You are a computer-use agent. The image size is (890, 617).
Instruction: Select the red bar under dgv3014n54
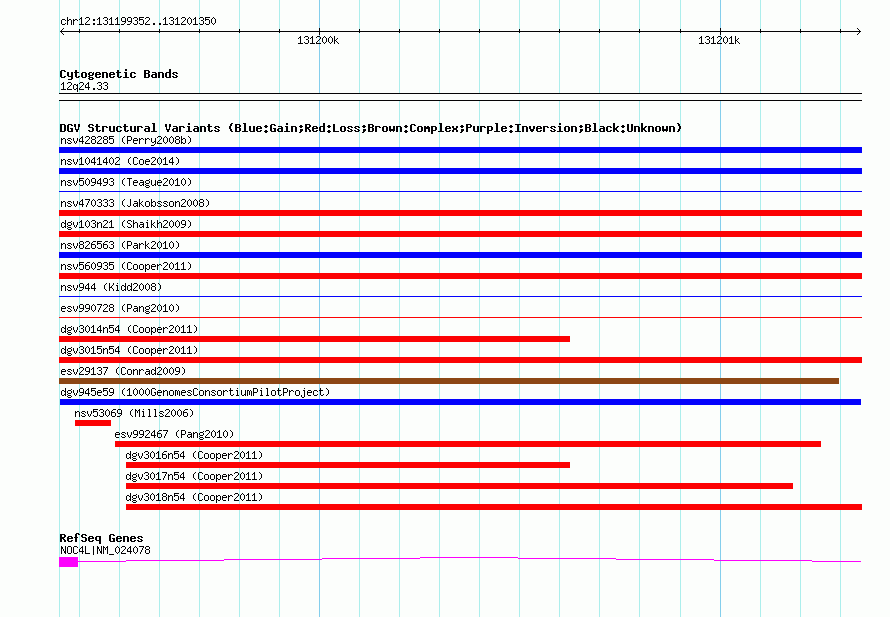point(314,339)
